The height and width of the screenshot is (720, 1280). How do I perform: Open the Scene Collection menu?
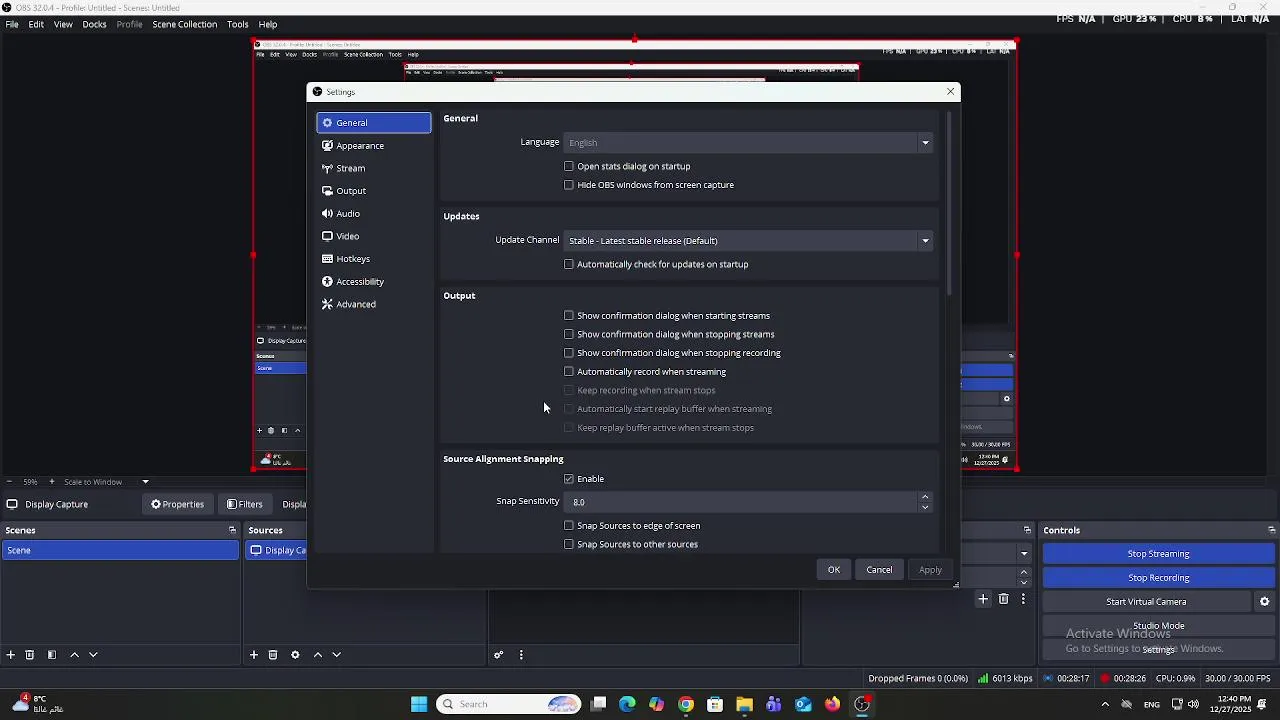click(185, 24)
